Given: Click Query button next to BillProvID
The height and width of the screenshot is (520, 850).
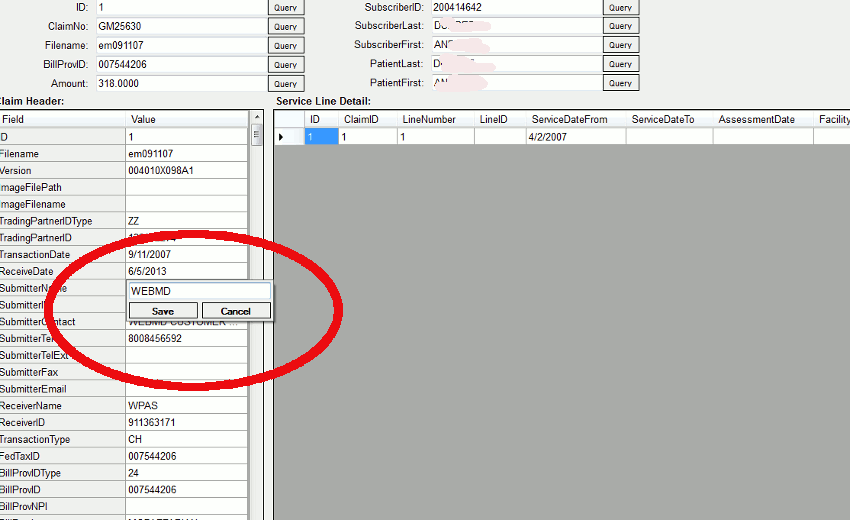Looking at the screenshot, I should pos(285,64).
